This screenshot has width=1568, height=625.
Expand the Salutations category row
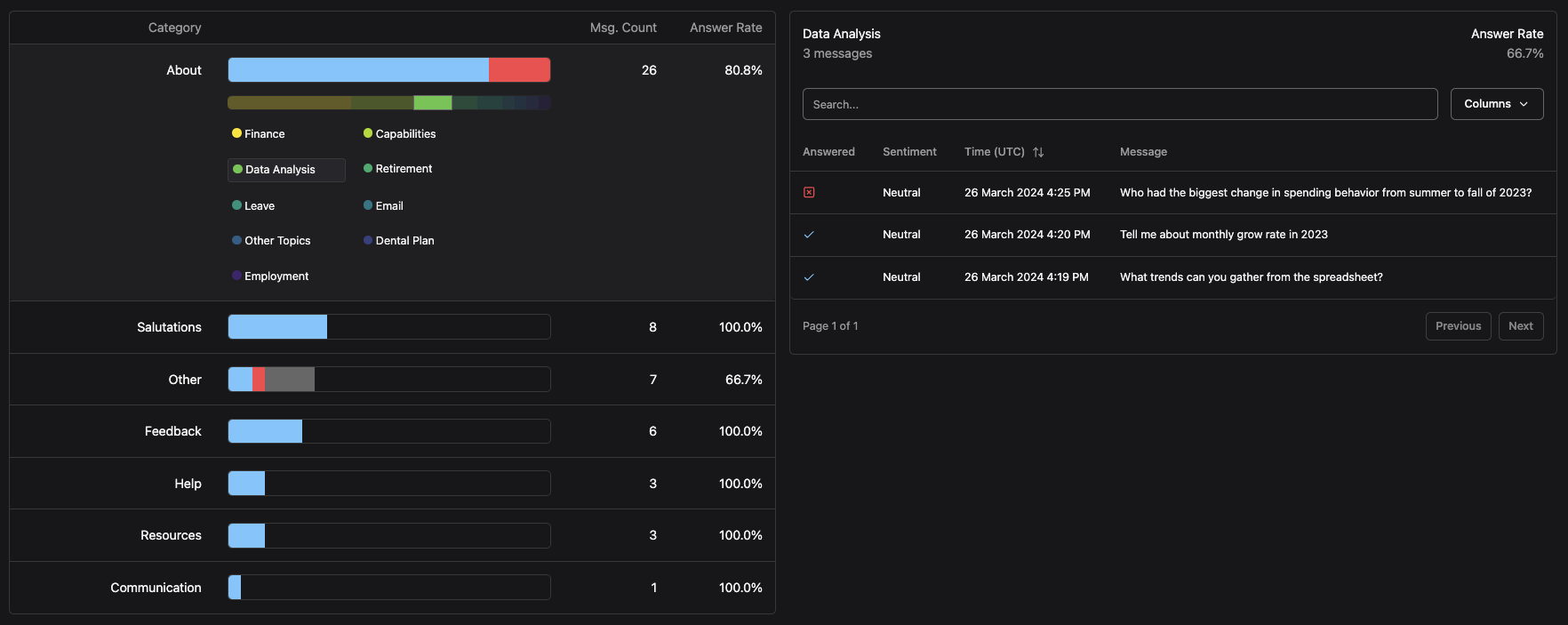click(169, 327)
